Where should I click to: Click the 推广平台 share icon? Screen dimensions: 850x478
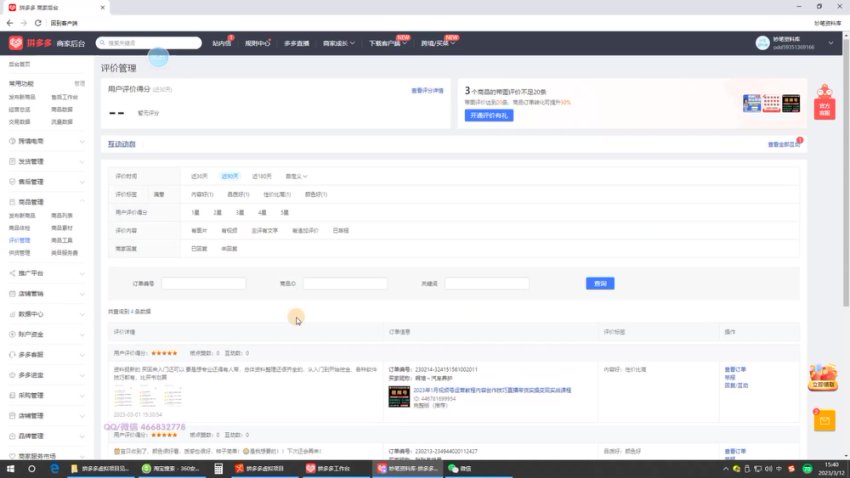coord(12,273)
